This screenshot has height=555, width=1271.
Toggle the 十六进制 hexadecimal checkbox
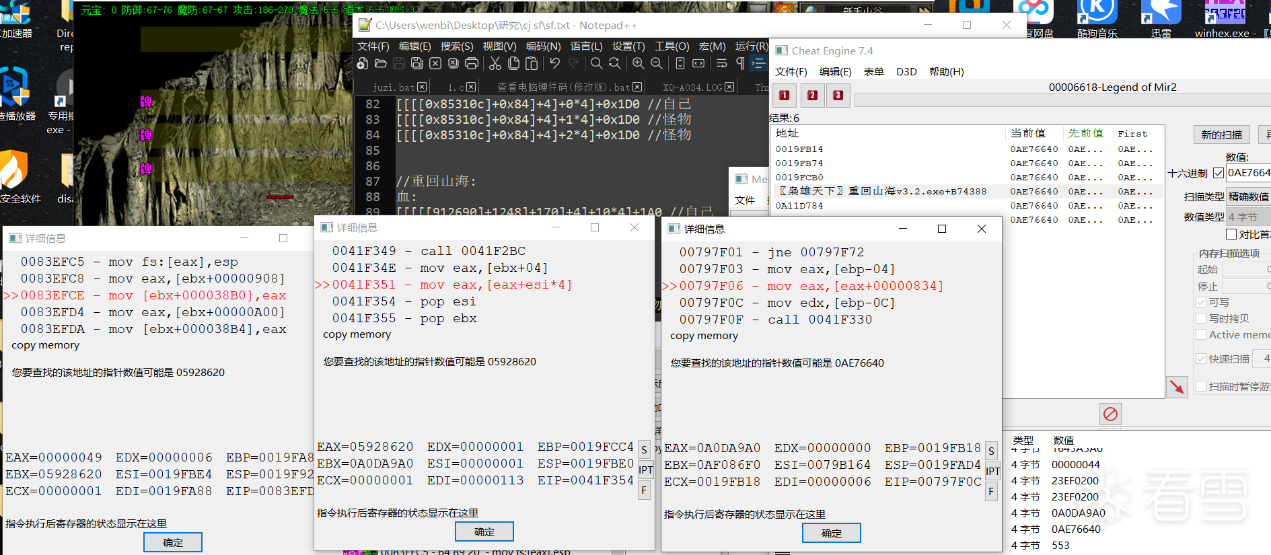point(1218,172)
